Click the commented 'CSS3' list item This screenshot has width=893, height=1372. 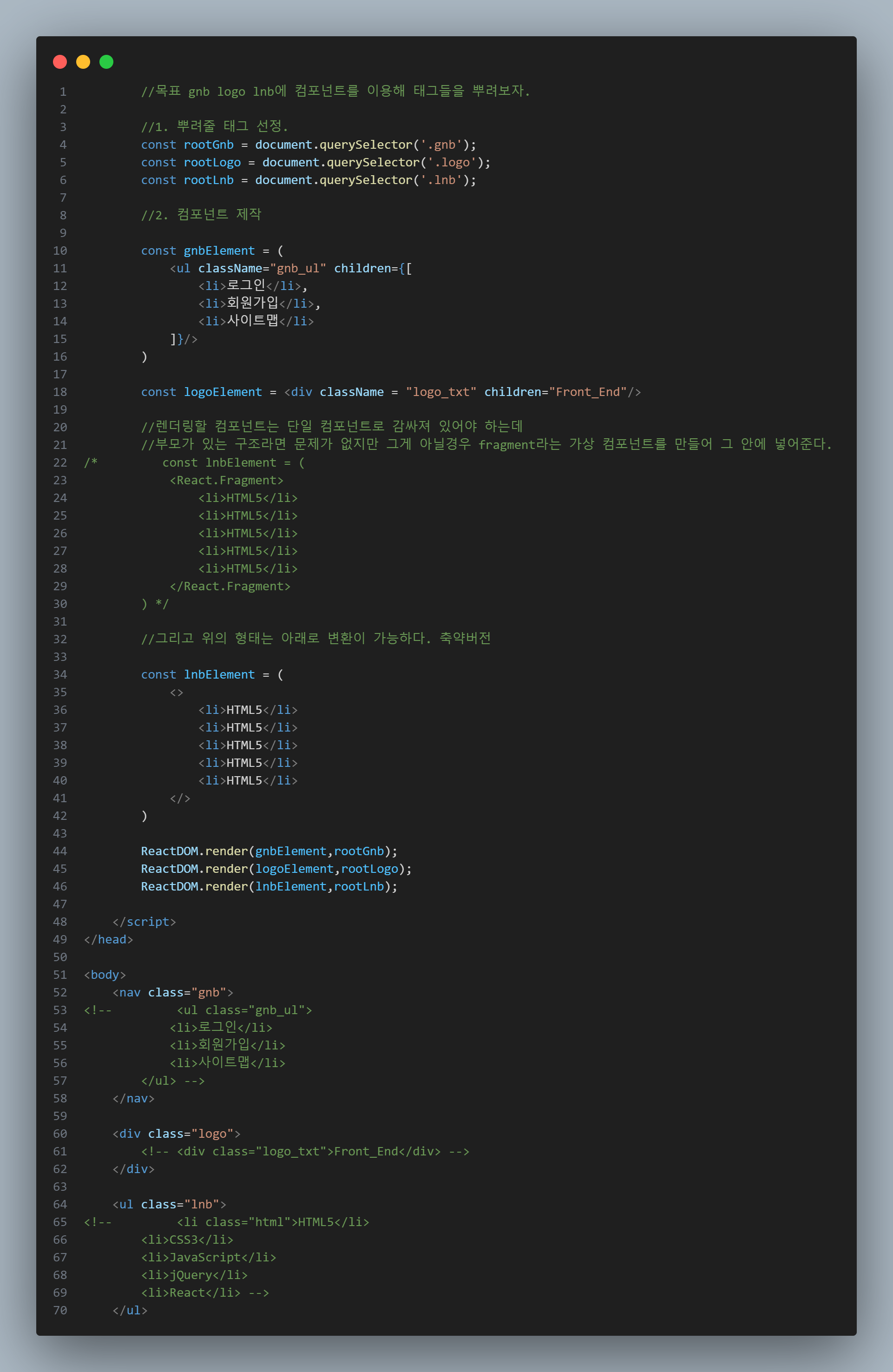point(187,1240)
